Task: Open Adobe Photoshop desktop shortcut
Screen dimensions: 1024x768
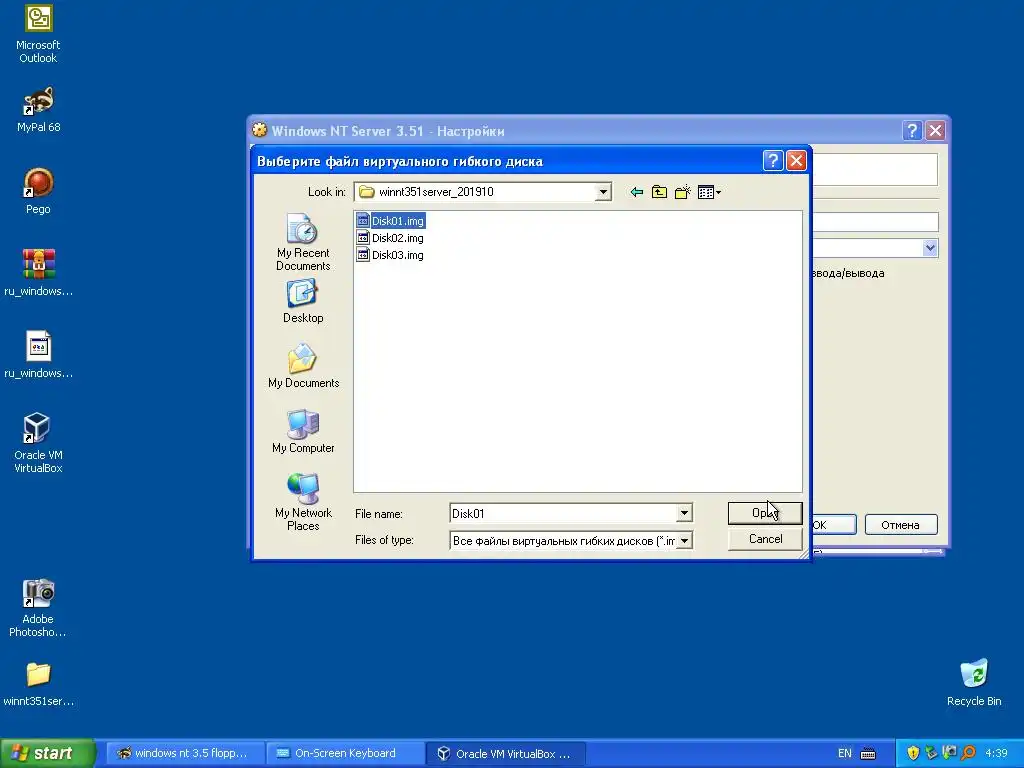Action: pos(38,608)
